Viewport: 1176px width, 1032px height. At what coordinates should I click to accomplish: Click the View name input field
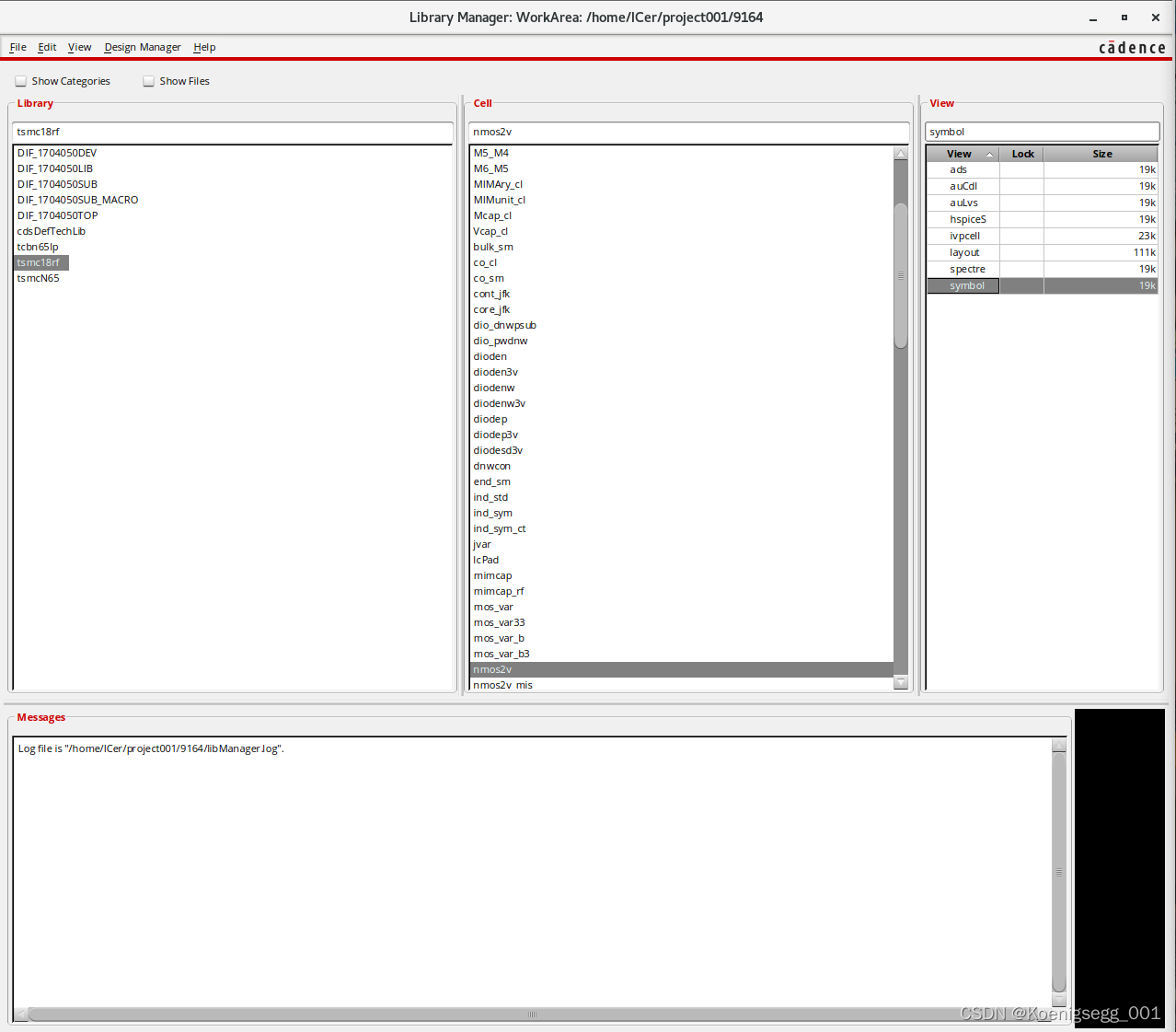pos(1042,132)
